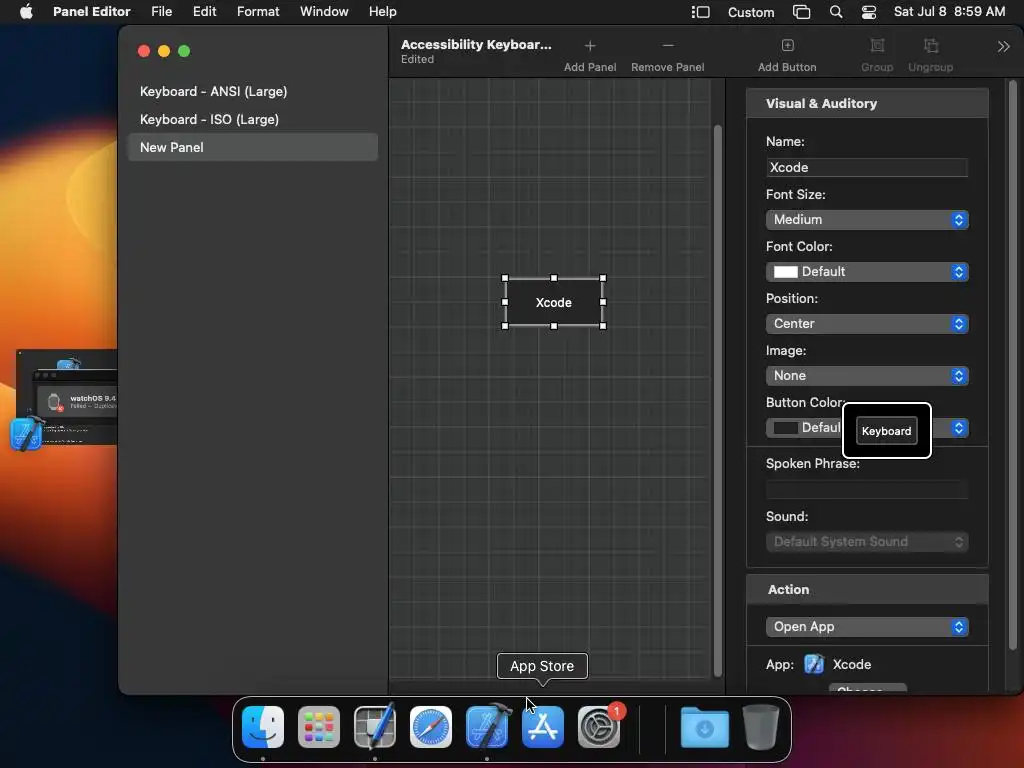Open Panel Editor icon in the Dock

click(375, 726)
